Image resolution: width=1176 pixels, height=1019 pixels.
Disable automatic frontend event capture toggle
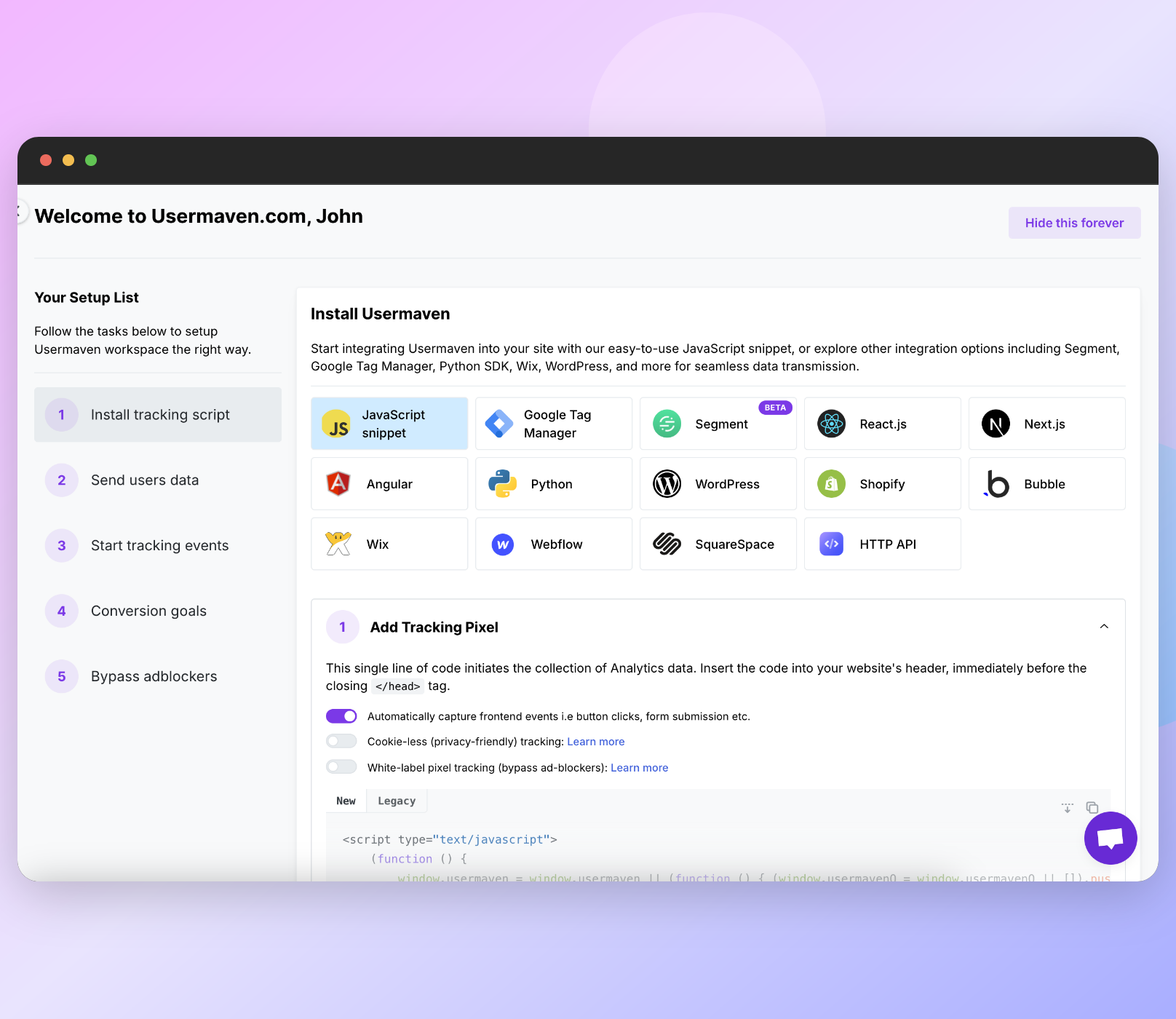pyautogui.click(x=341, y=716)
